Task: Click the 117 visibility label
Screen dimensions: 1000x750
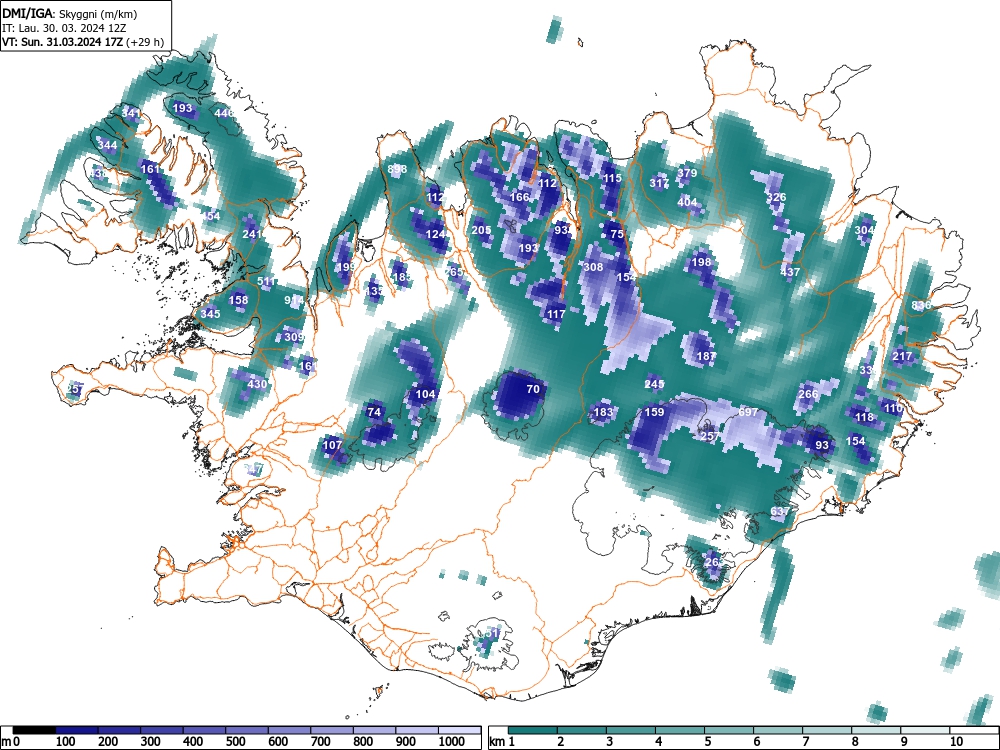Action: [x=556, y=314]
